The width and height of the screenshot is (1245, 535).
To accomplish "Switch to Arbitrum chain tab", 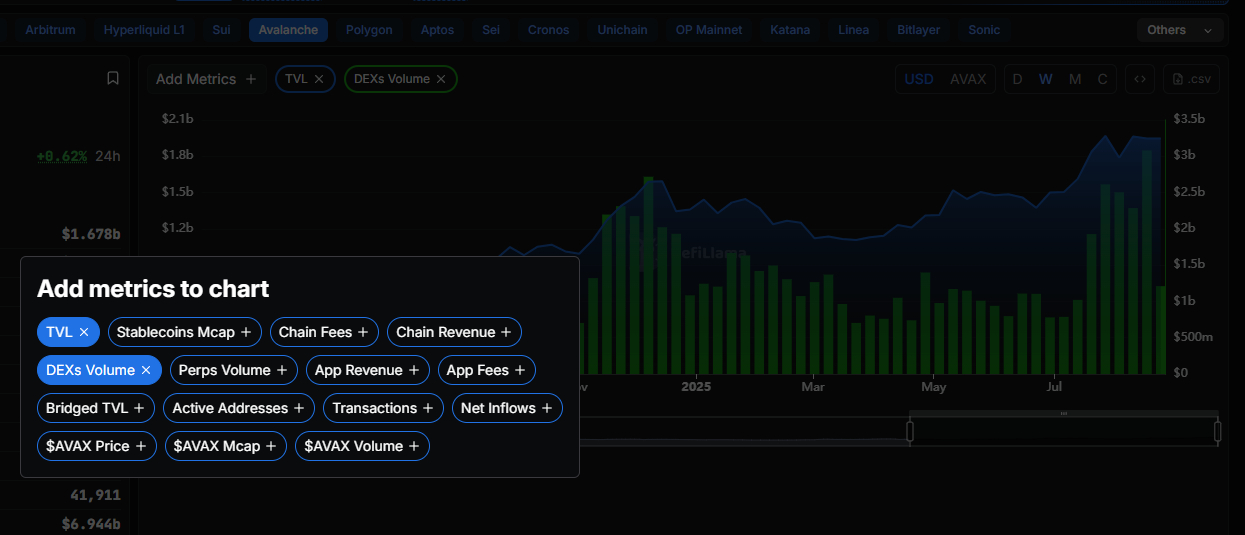I will [50, 30].
